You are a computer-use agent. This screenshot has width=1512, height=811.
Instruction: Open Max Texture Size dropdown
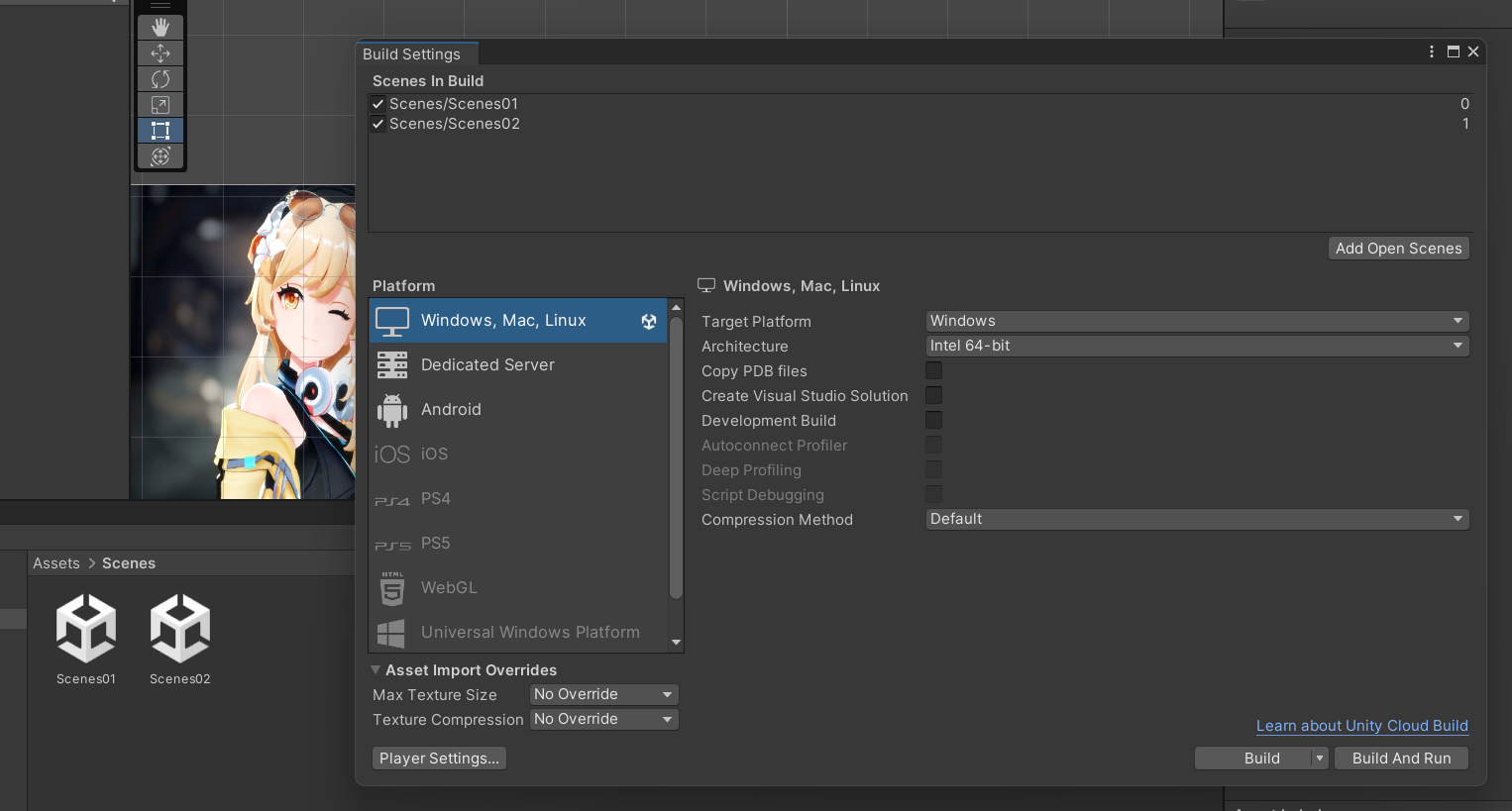604,694
